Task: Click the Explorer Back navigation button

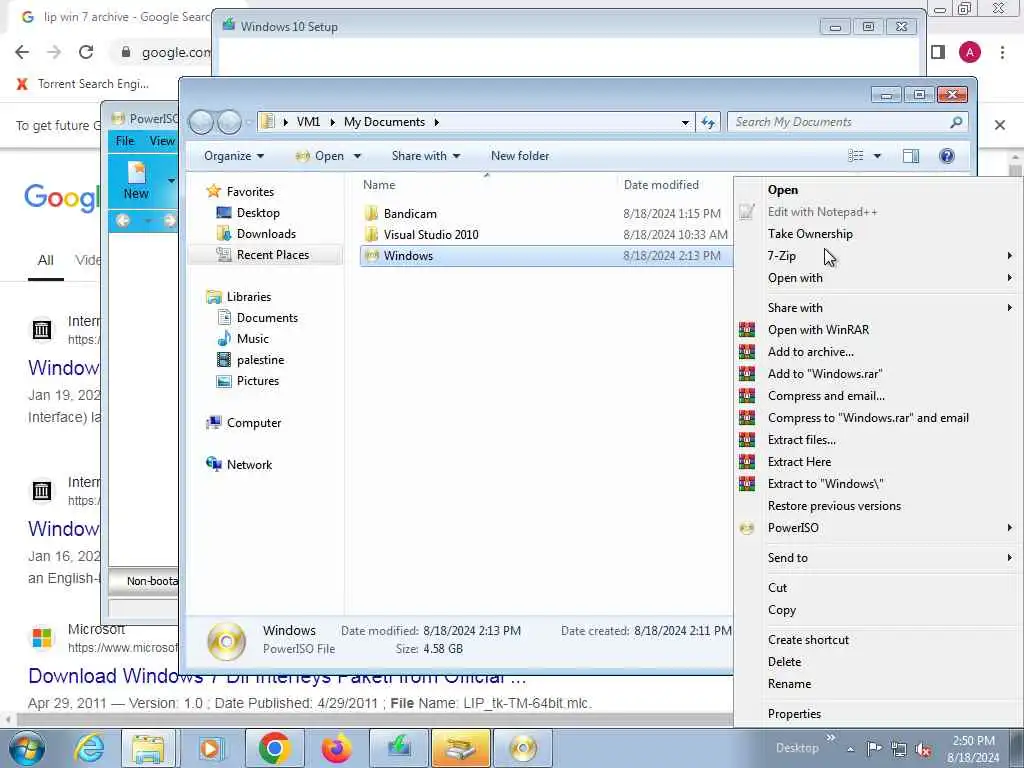Action: pyautogui.click(x=201, y=122)
